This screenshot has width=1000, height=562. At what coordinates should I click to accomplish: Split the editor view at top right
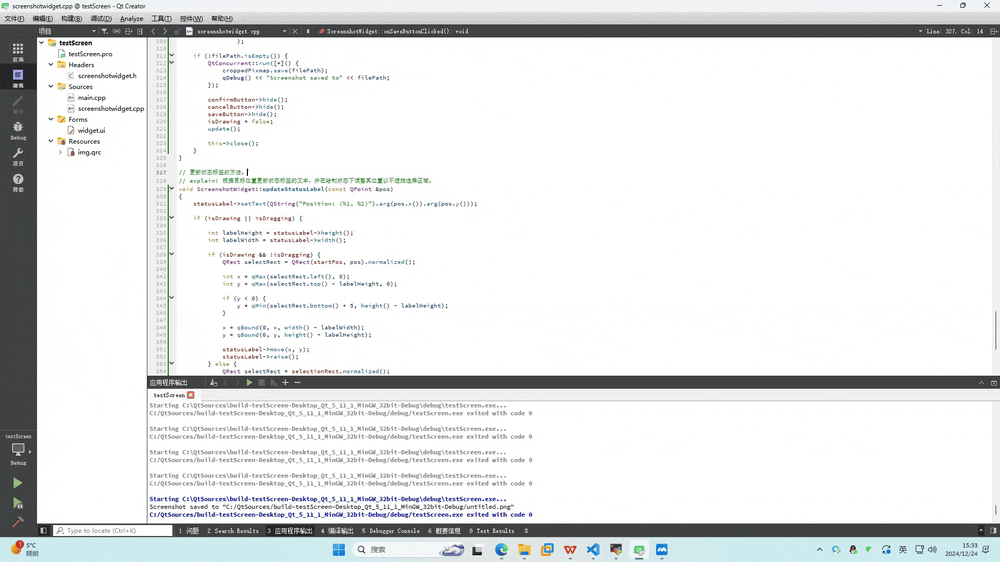pos(994,31)
